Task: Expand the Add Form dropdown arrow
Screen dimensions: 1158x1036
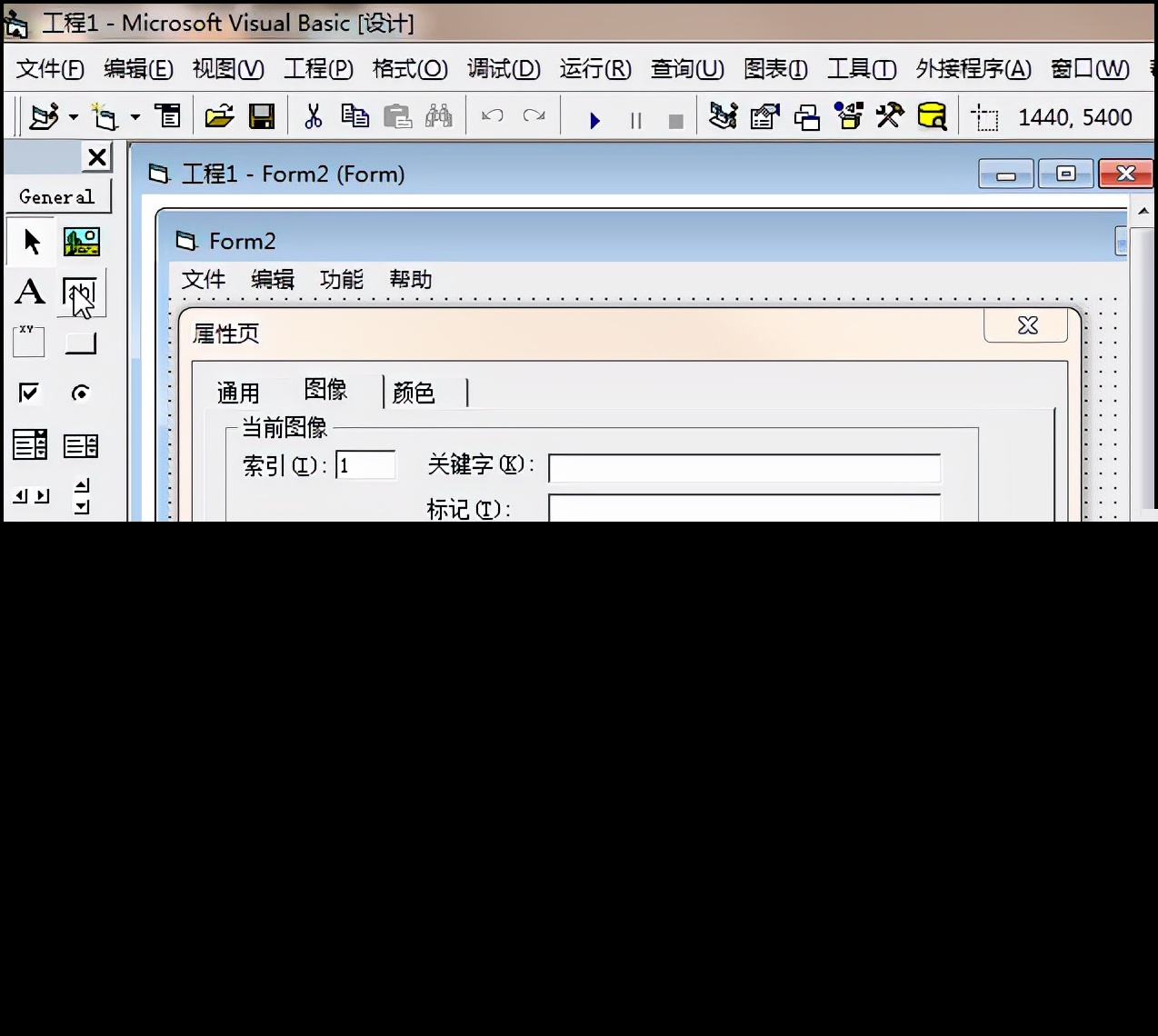Action: pos(135,117)
